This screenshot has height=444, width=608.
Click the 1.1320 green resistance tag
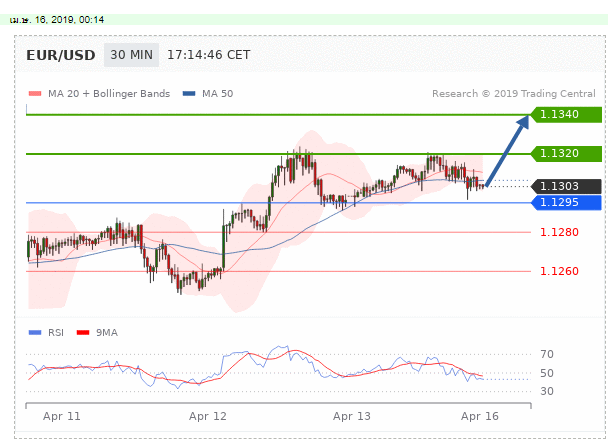coord(566,154)
